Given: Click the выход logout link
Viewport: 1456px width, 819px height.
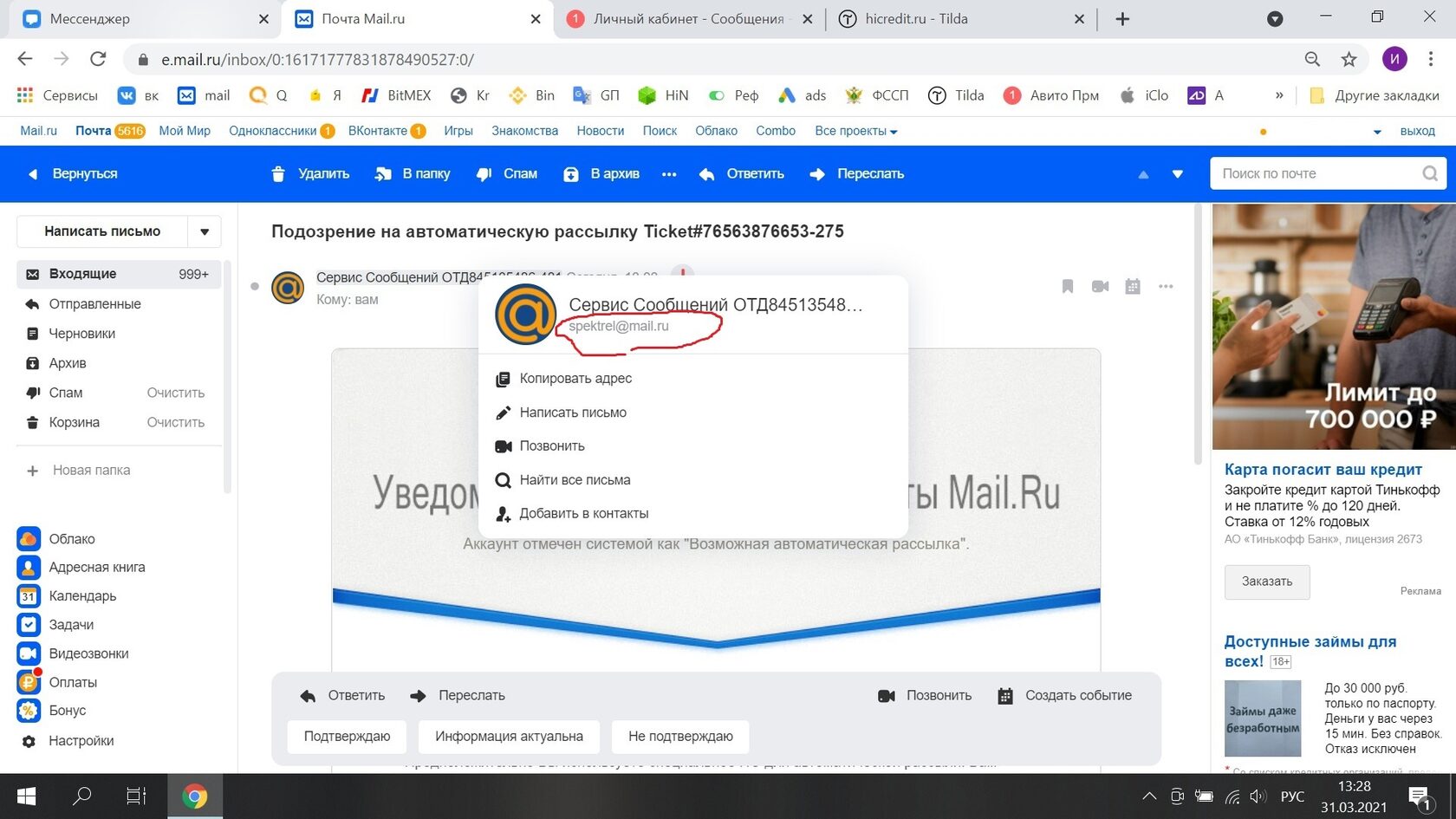Looking at the screenshot, I should (x=1418, y=131).
